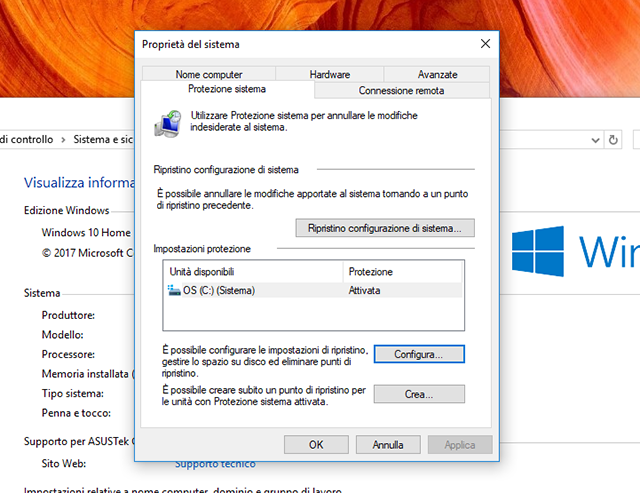
Task: Switch to Connessione remota tab
Action: 402,90
